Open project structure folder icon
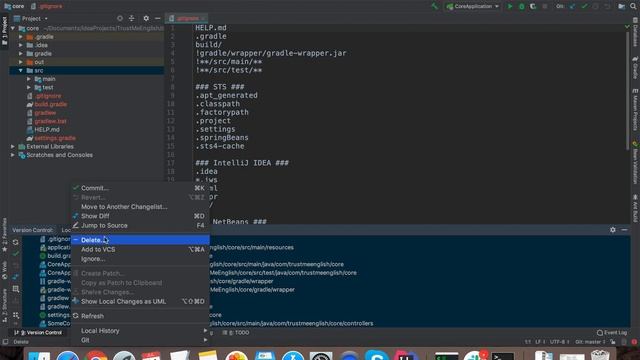The image size is (640, 360). pos(621,6)
